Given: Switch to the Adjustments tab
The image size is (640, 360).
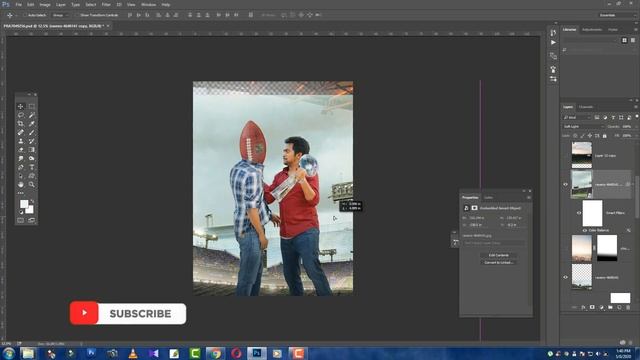Looking at the screenshot, I should pos(592,29).
